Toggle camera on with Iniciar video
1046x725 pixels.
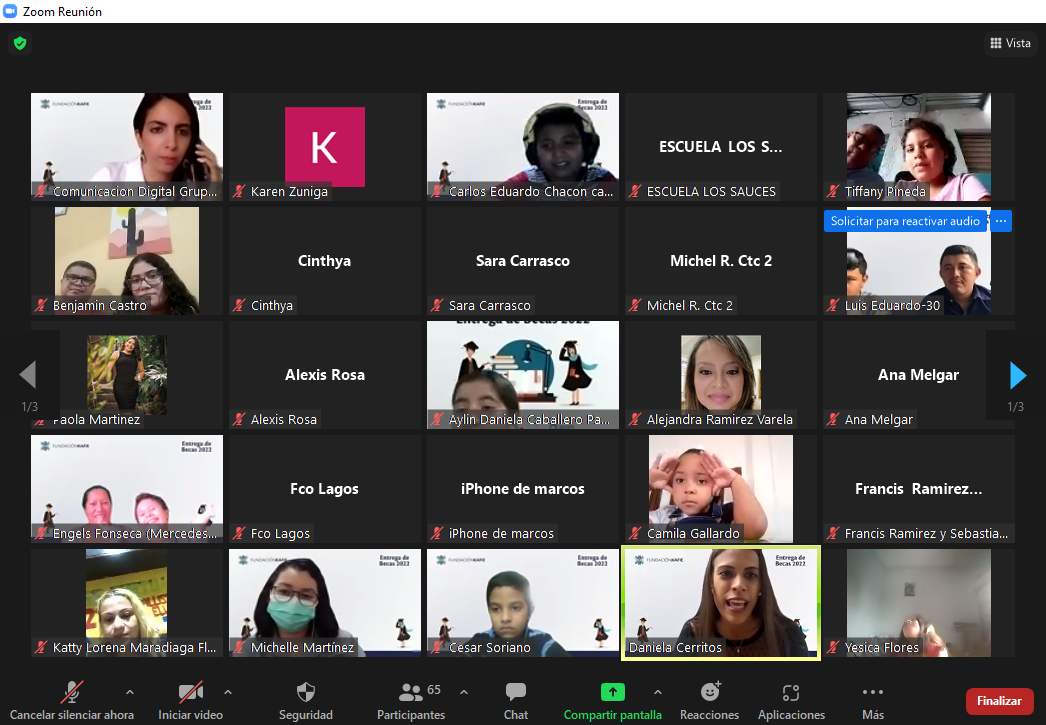(x=190, y=692)
